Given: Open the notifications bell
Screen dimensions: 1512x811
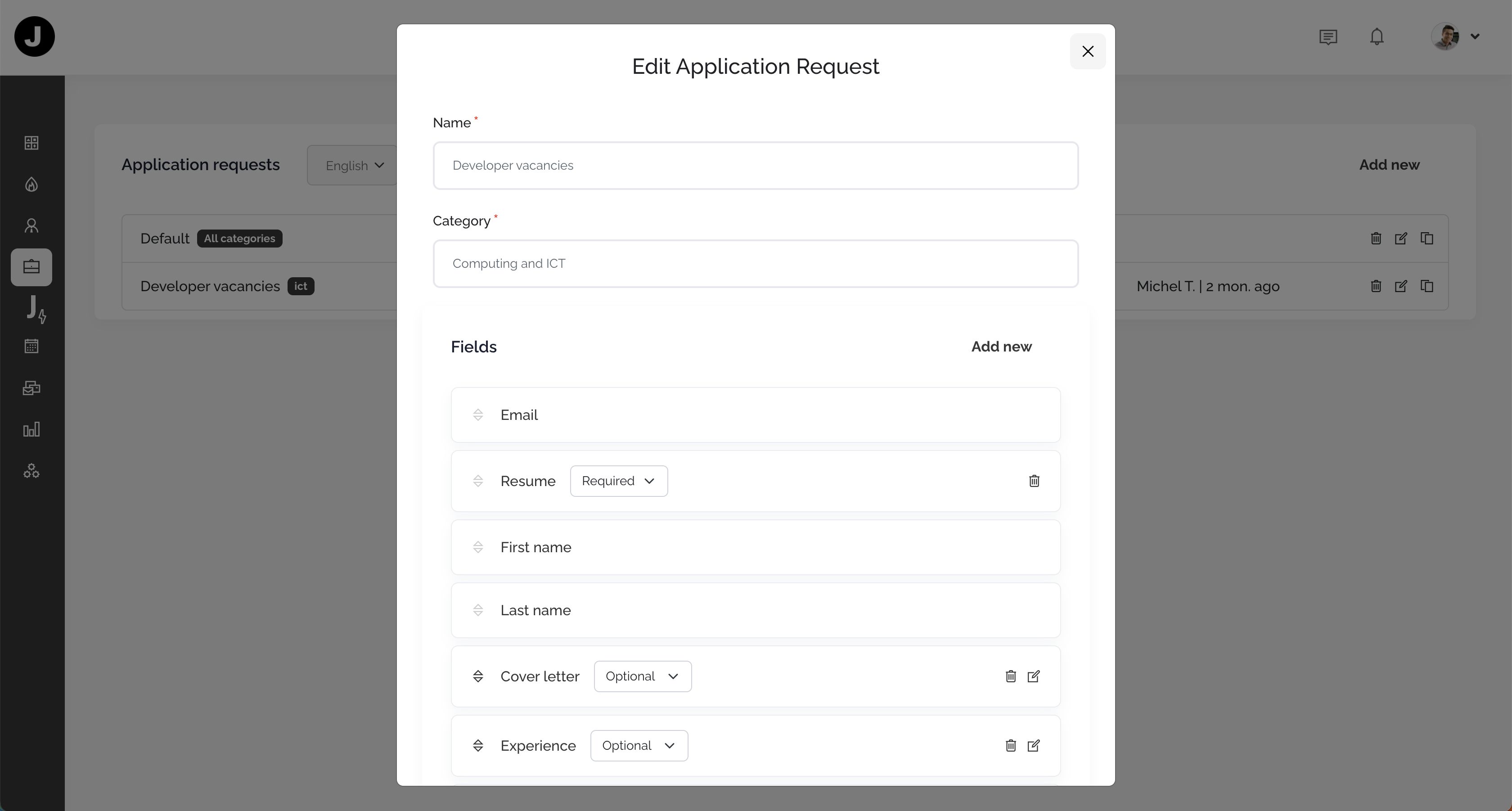Looking at the screenshot, I should tap(1377, 37).
